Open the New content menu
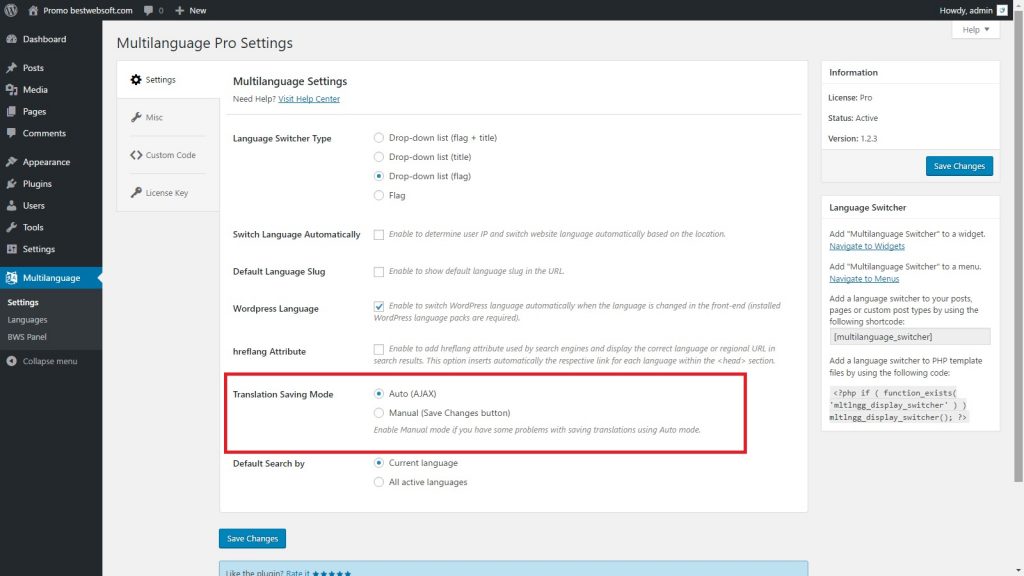The height and width of the screenshot is (576, 1024). 191,10
